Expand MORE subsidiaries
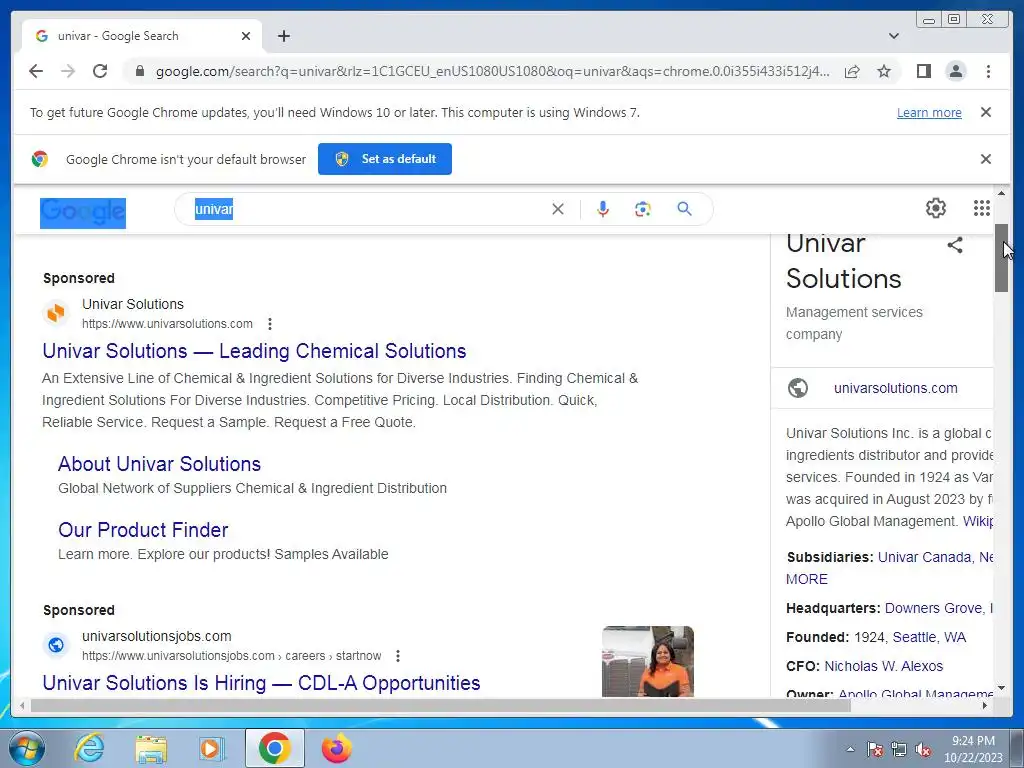Image resolution: width=1024 pixels, height=768 pixels. click(807, 579)
